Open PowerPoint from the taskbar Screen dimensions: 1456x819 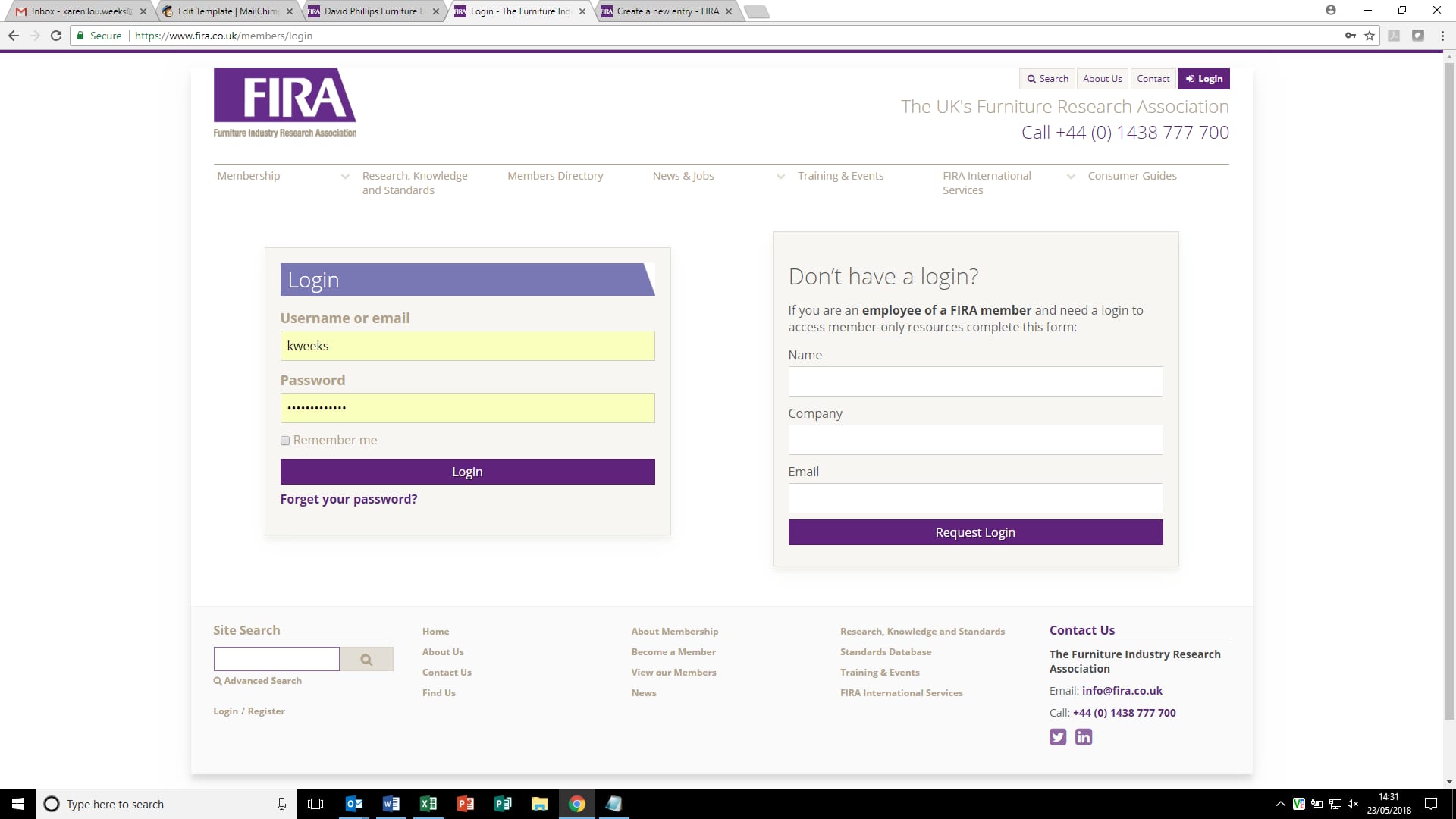click(x=466, y=804)
